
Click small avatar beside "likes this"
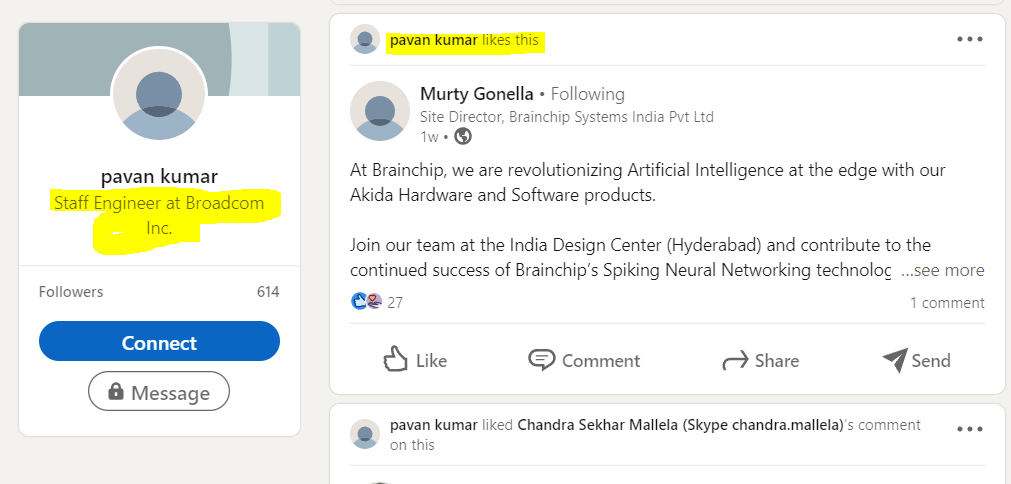click(365, 39)
